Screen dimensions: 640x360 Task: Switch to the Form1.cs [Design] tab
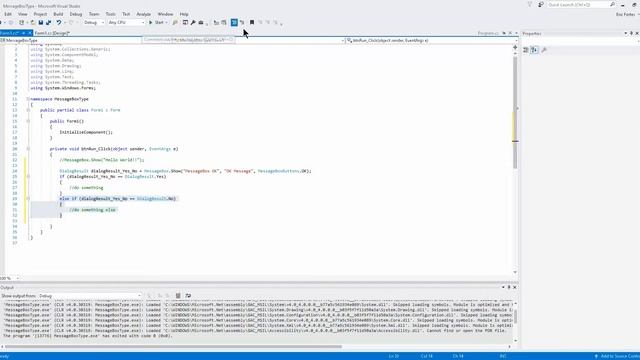[52, 33]
